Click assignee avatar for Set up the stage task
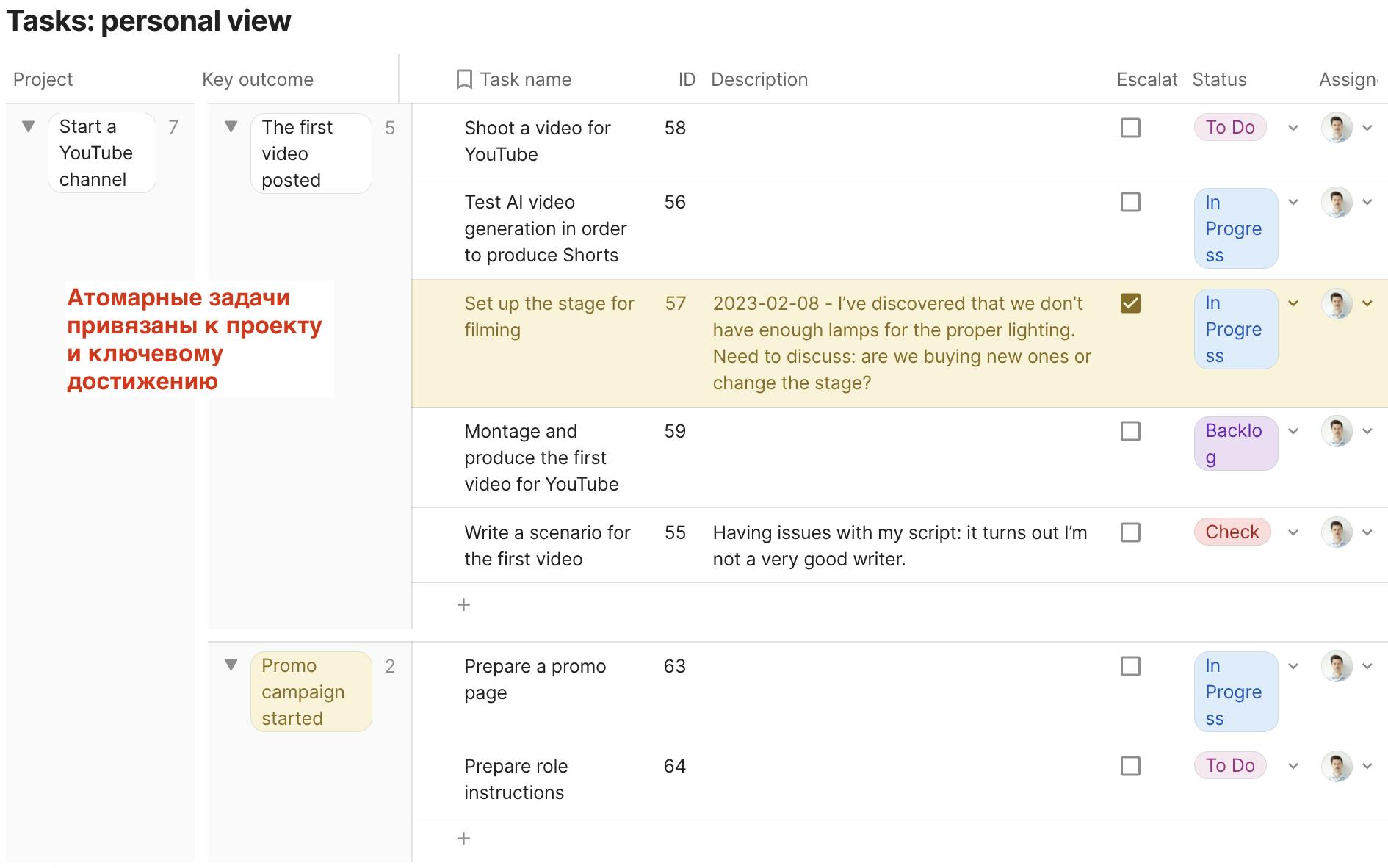1388x868 pixels. coord(1337,303)
